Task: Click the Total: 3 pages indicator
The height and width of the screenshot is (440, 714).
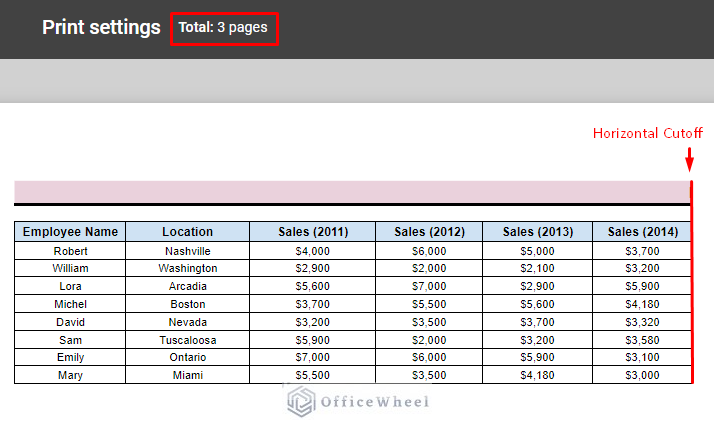Action: point(223,28)
